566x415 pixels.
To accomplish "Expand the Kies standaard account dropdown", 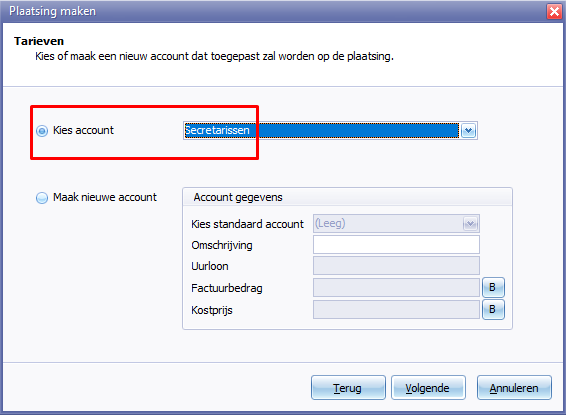I will (470, 224).
